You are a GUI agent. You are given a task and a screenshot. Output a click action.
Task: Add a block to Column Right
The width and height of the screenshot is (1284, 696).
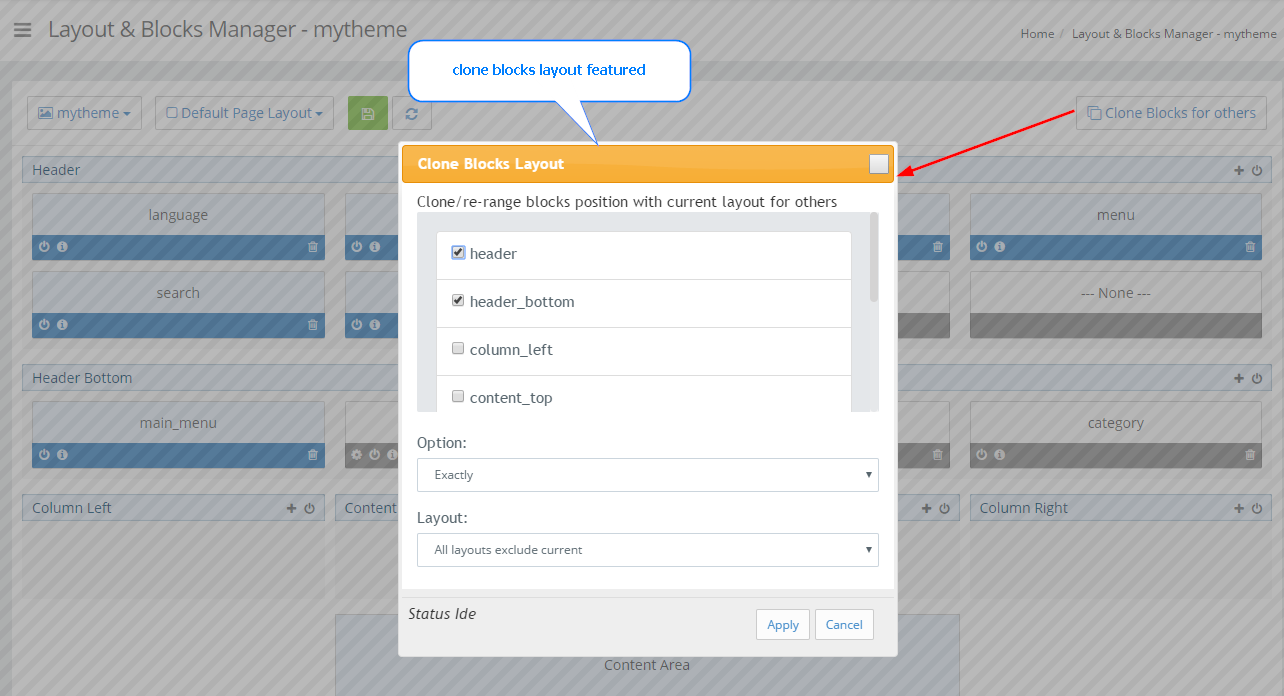[x=1240, y=508]
